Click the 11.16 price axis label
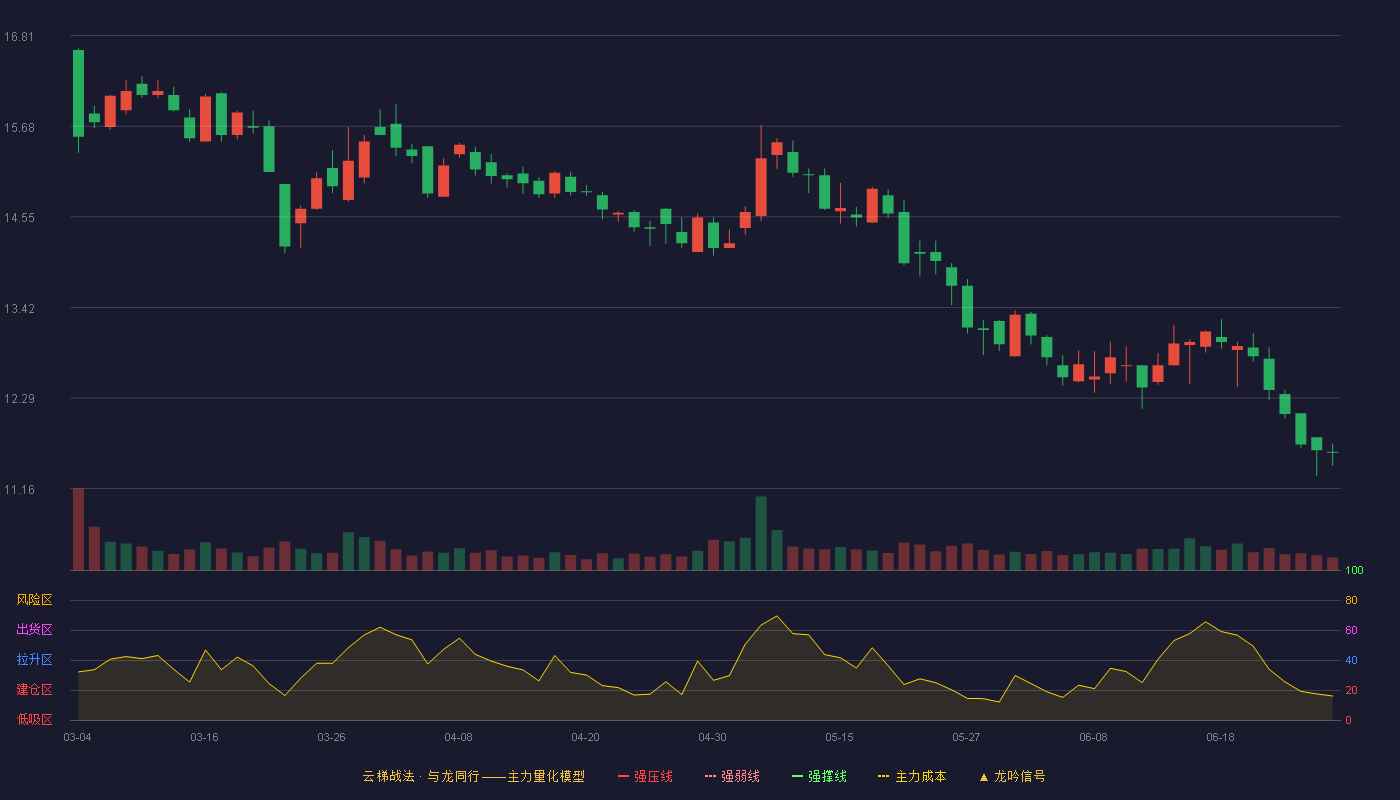 click(18, 490)
